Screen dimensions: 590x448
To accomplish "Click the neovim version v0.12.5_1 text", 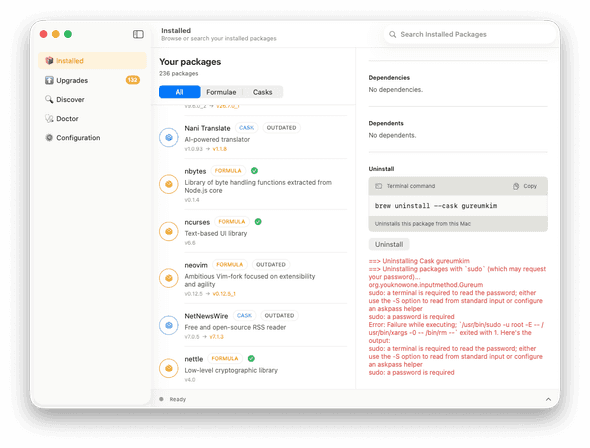I will pos(224,294).
